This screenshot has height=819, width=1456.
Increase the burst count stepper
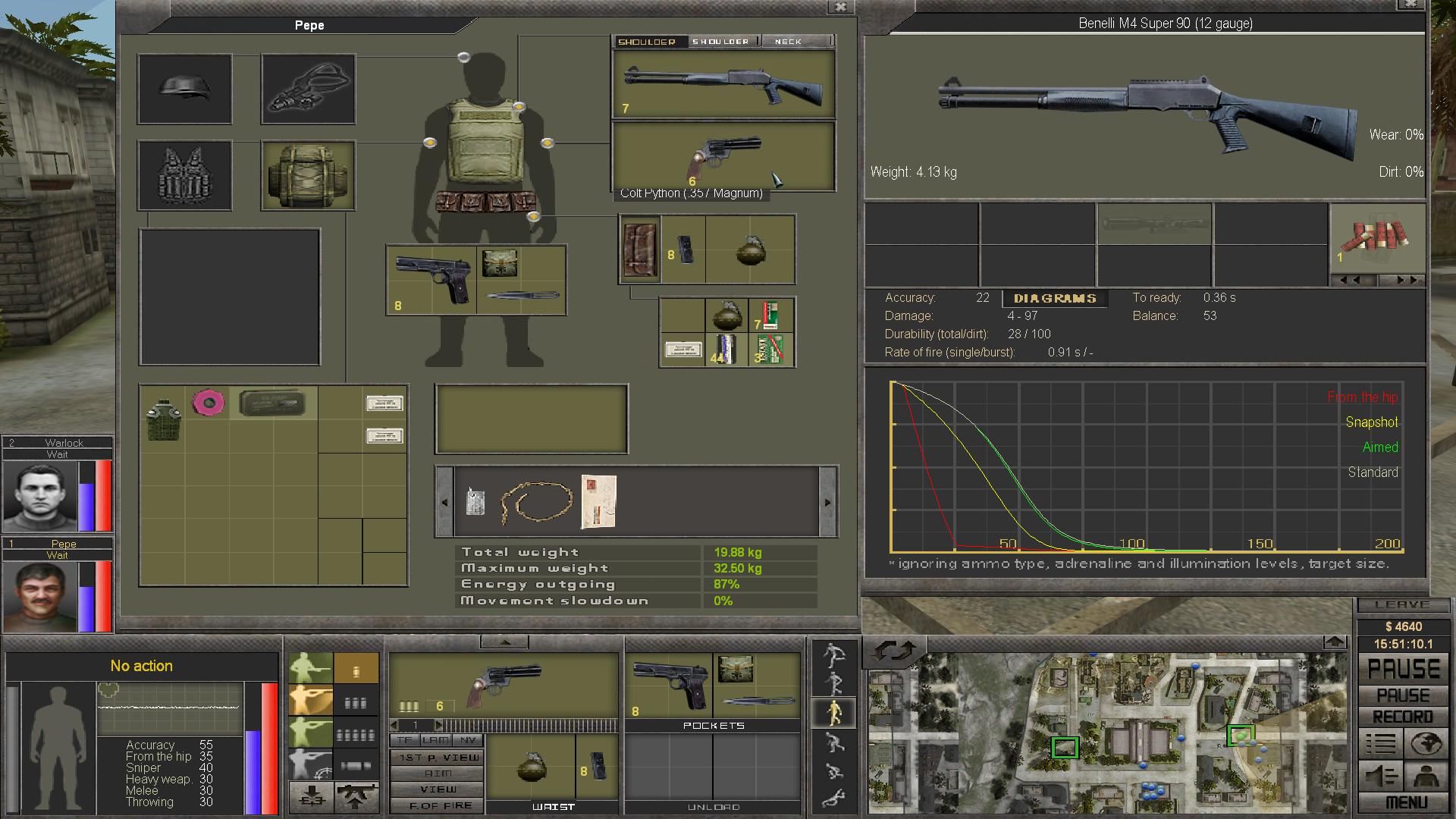[x=438, y=725]
